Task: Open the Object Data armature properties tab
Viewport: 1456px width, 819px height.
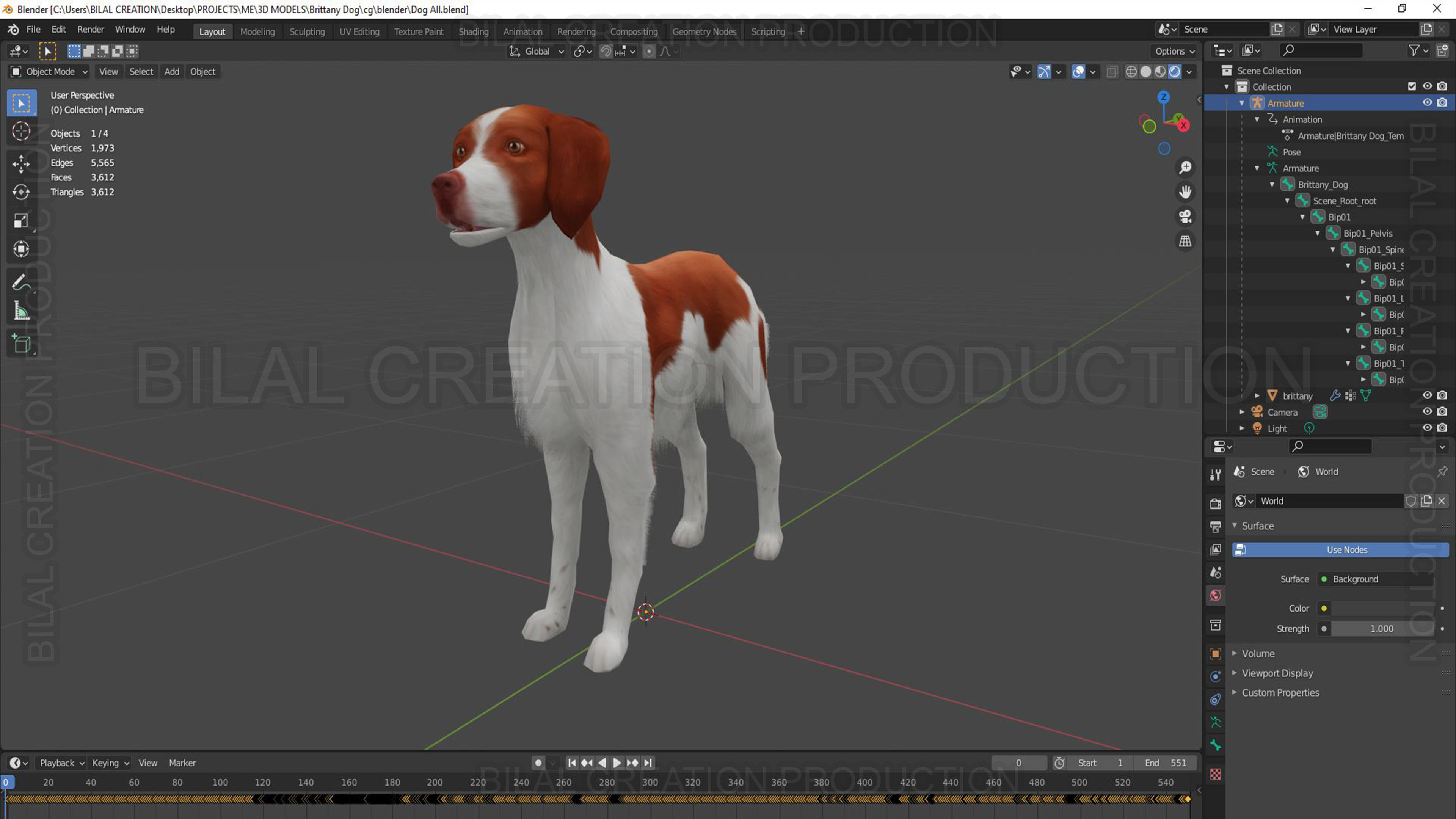Action: pyautogui.click(x=1215, y=722)
